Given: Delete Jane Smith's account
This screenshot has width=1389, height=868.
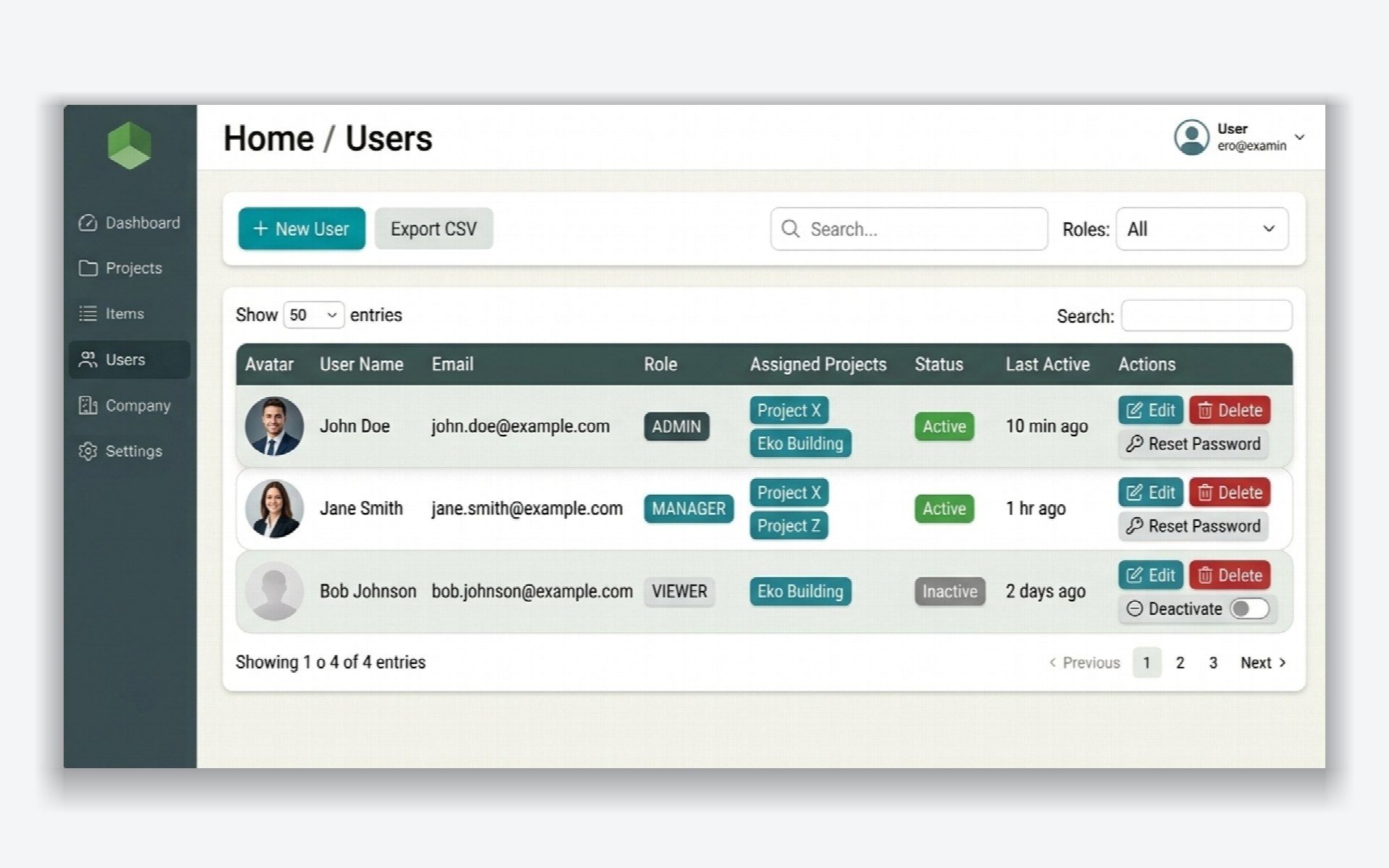Looking at the screenshot, I should click(x=1230, y=493).
